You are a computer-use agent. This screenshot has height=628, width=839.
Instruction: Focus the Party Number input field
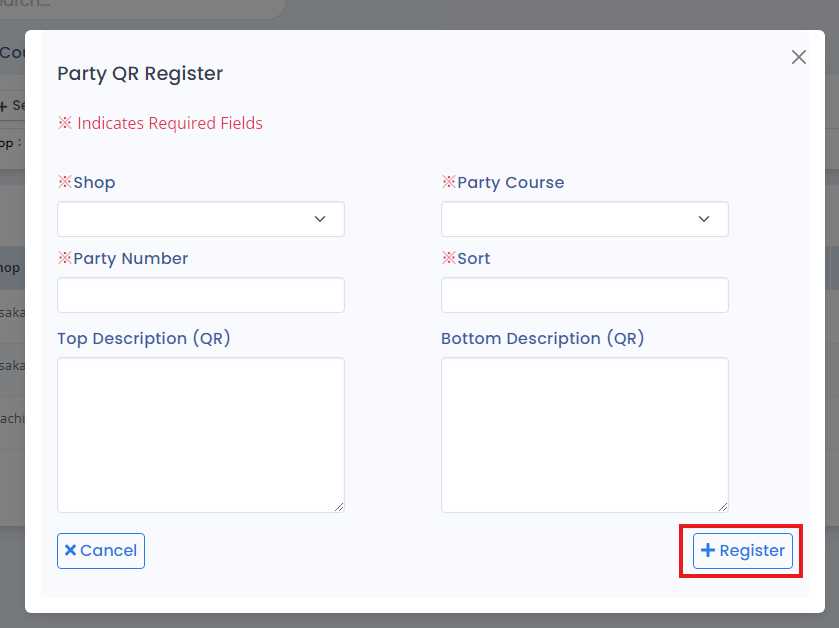click(200, 295)
